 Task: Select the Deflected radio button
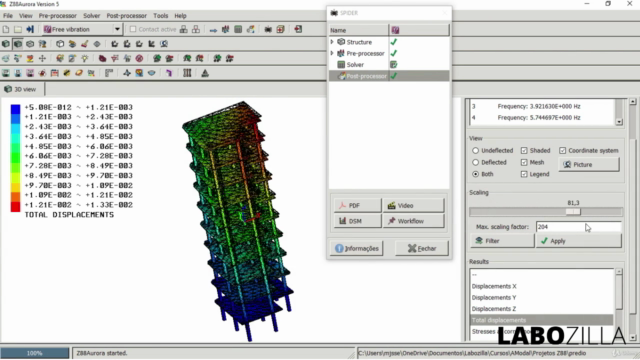476,162
